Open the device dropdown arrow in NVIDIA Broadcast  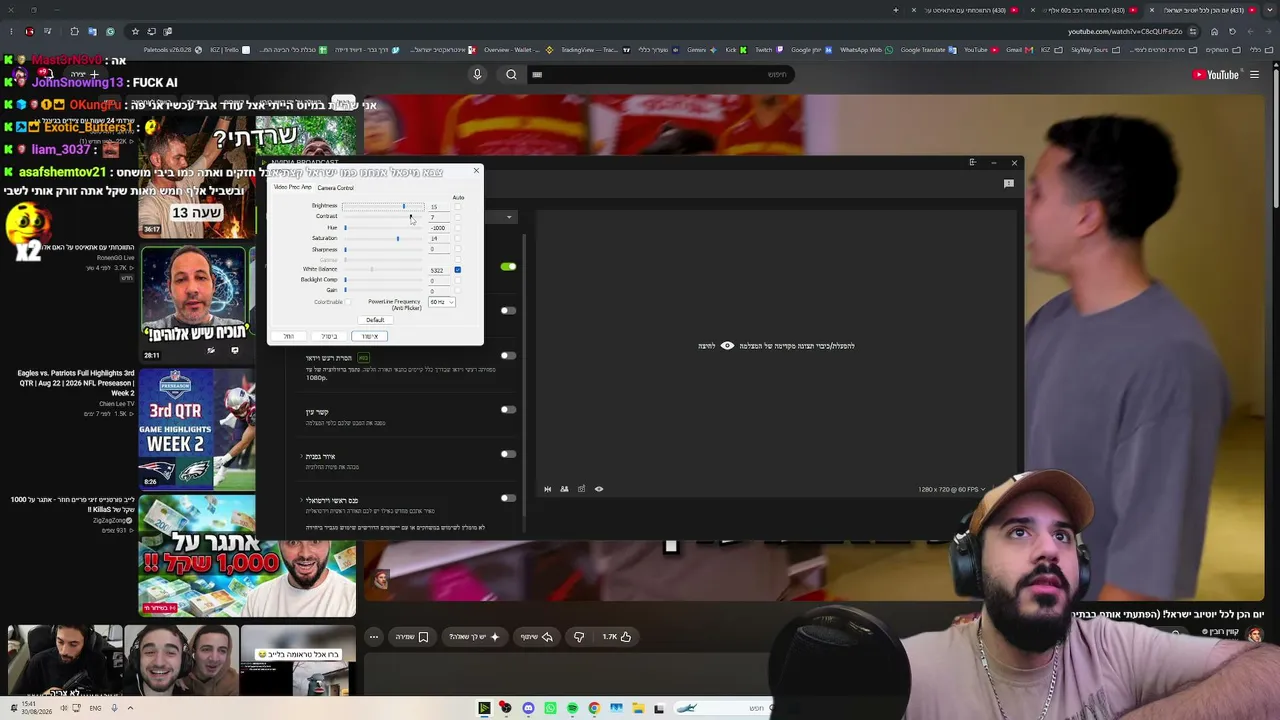coord(509,217)
